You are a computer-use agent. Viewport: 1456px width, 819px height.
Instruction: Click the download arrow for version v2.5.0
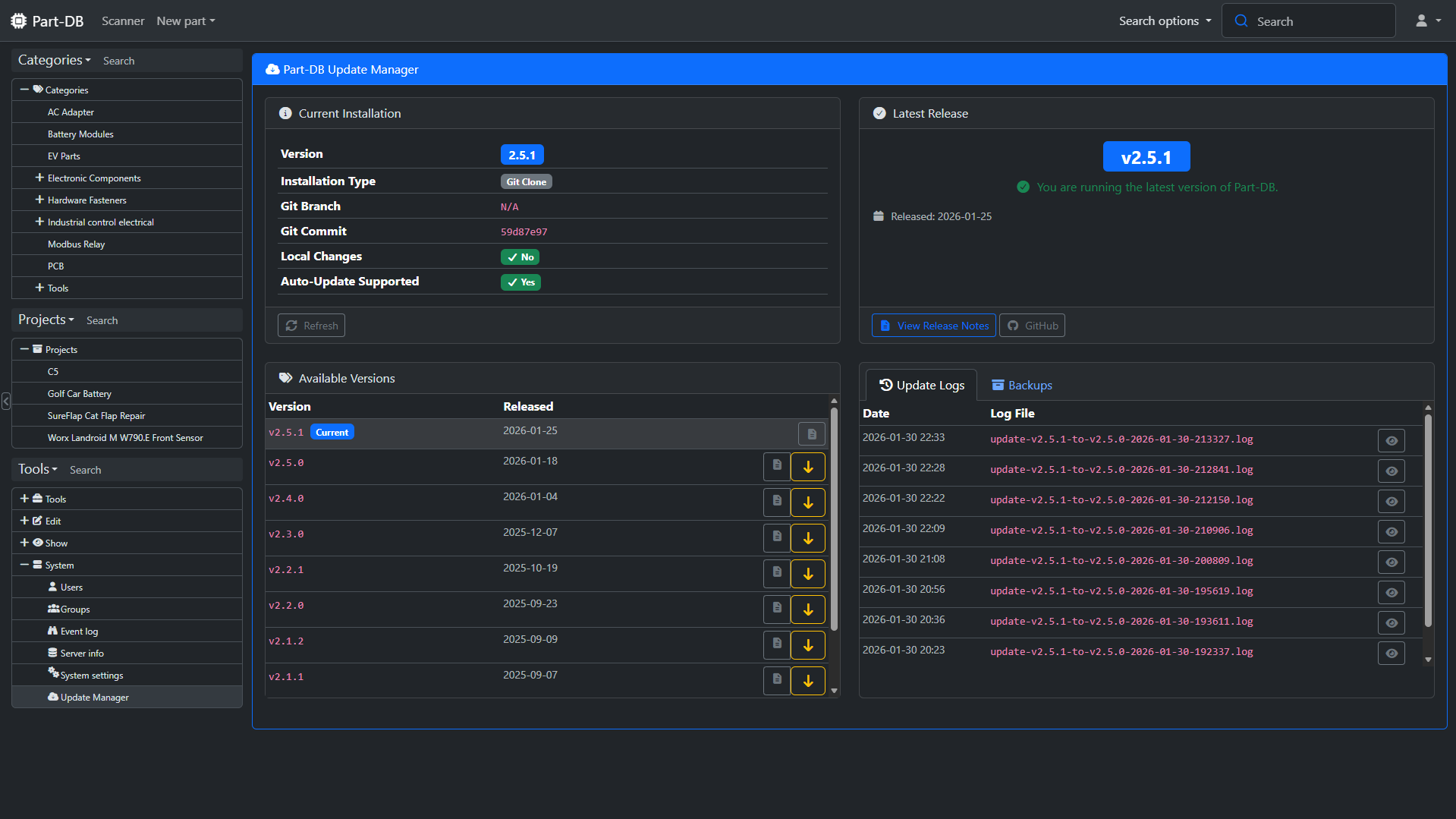coord(807,467)
